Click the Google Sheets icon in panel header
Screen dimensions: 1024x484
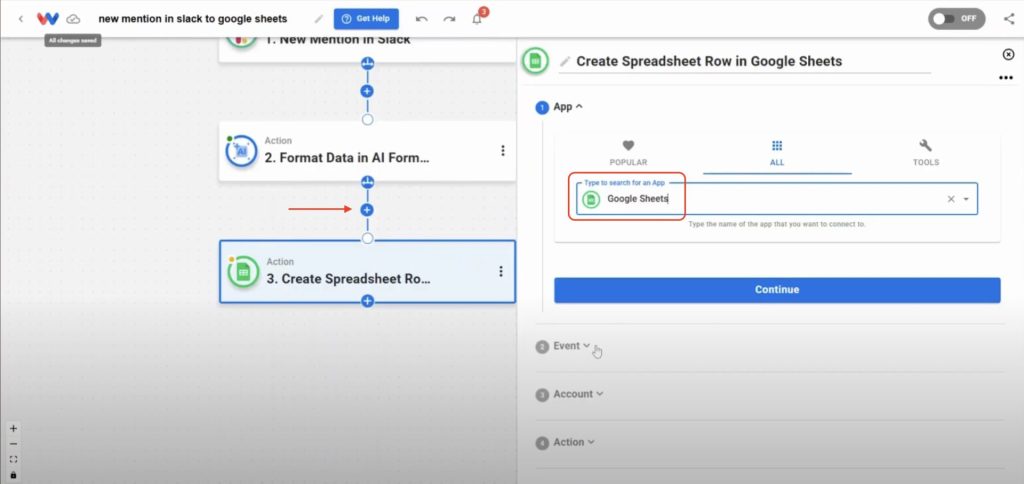tap(535, 61)
